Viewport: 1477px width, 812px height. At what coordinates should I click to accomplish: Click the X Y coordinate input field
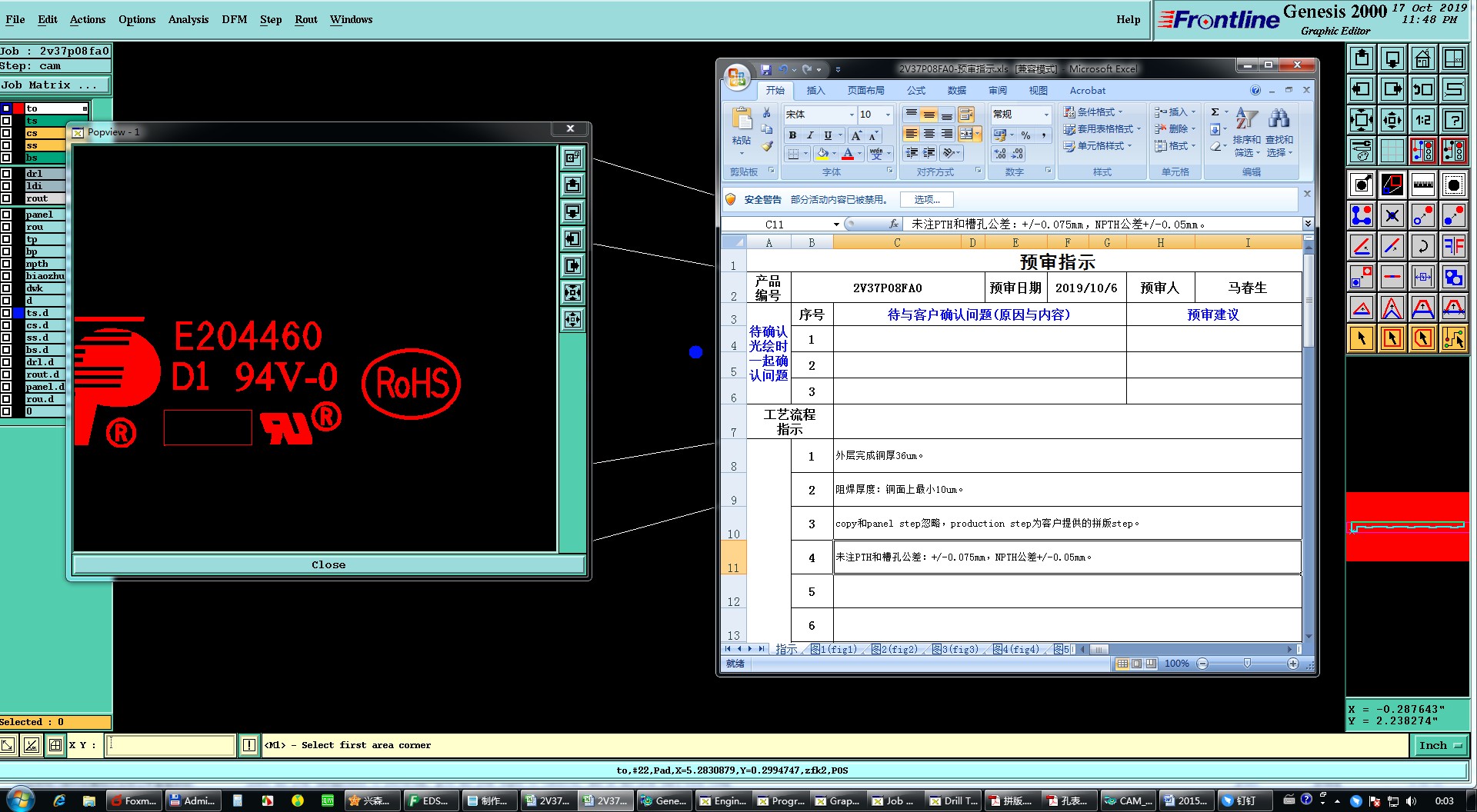[170, 745]
